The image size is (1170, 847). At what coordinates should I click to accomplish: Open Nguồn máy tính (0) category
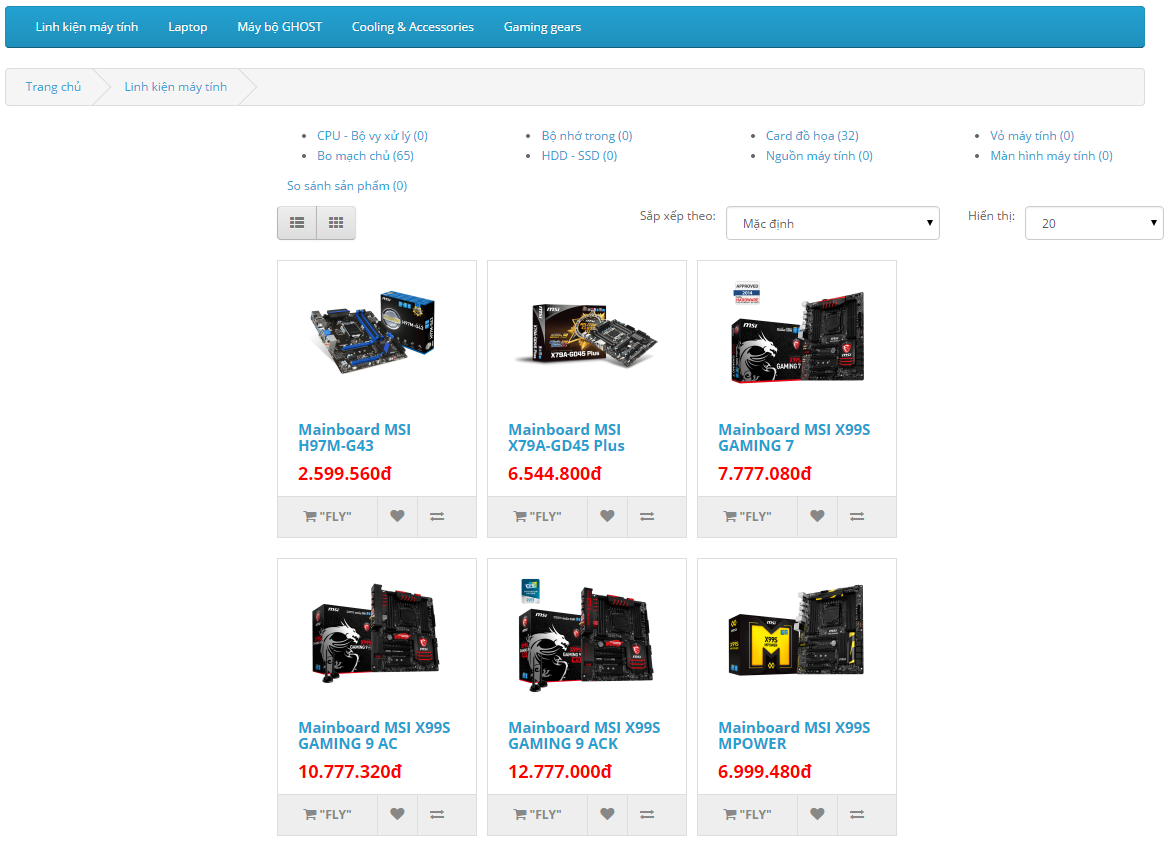pos(819,156)
